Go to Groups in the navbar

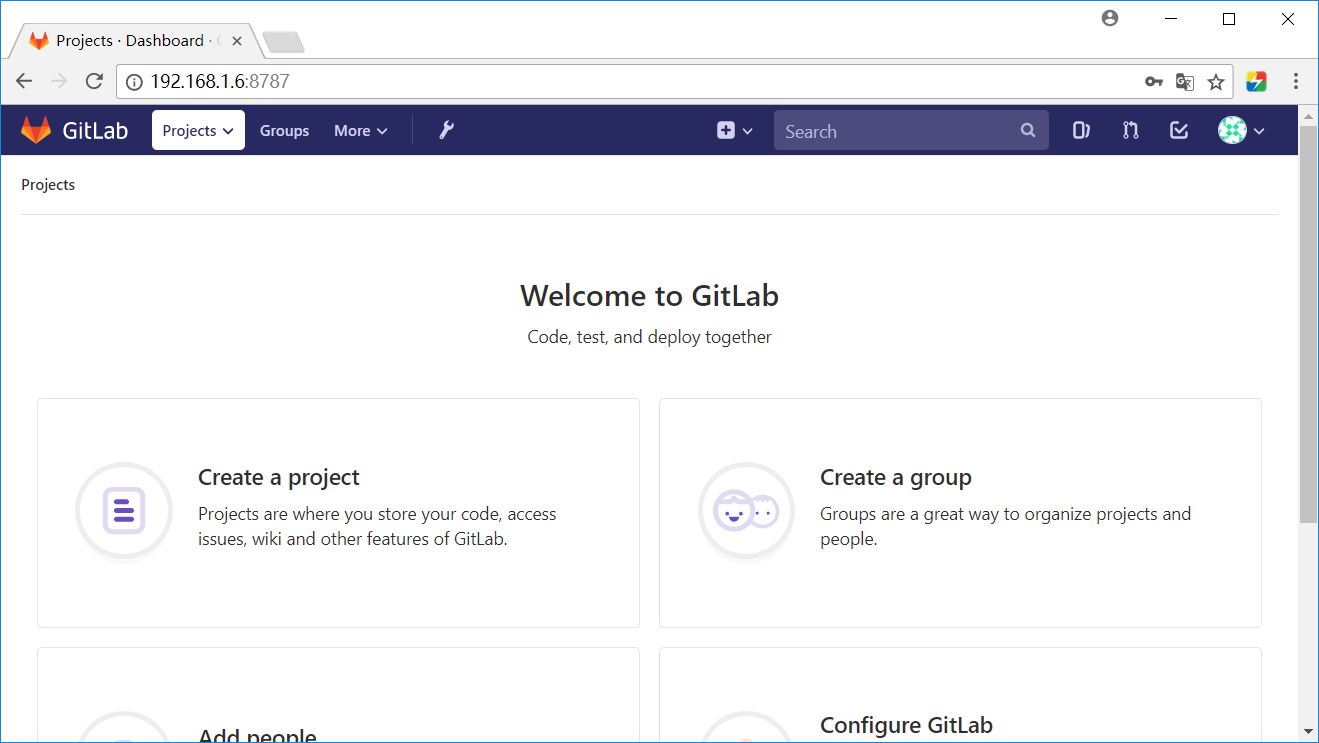click(284, 131)
